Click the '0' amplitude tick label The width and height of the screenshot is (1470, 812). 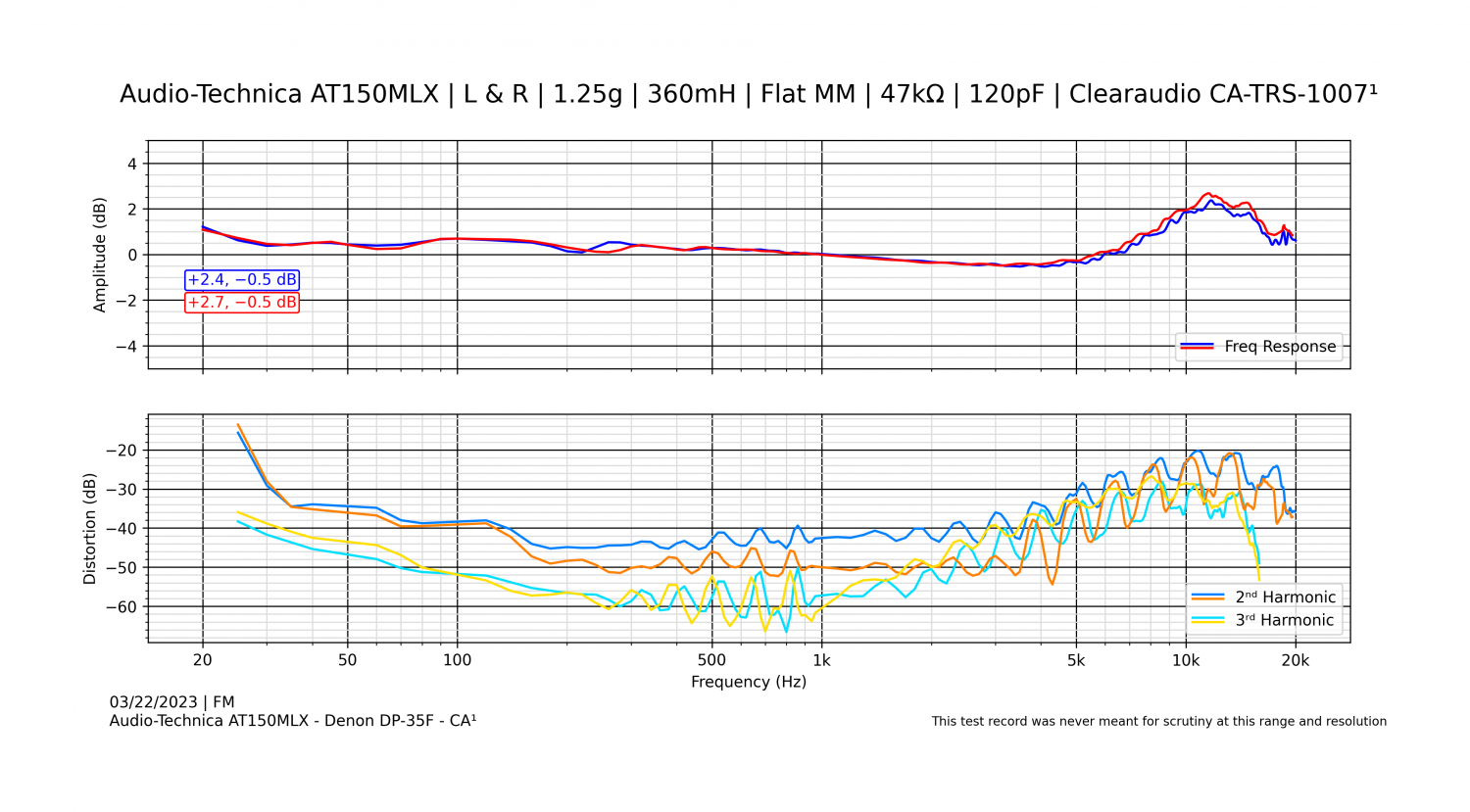[x=132, y=256]
